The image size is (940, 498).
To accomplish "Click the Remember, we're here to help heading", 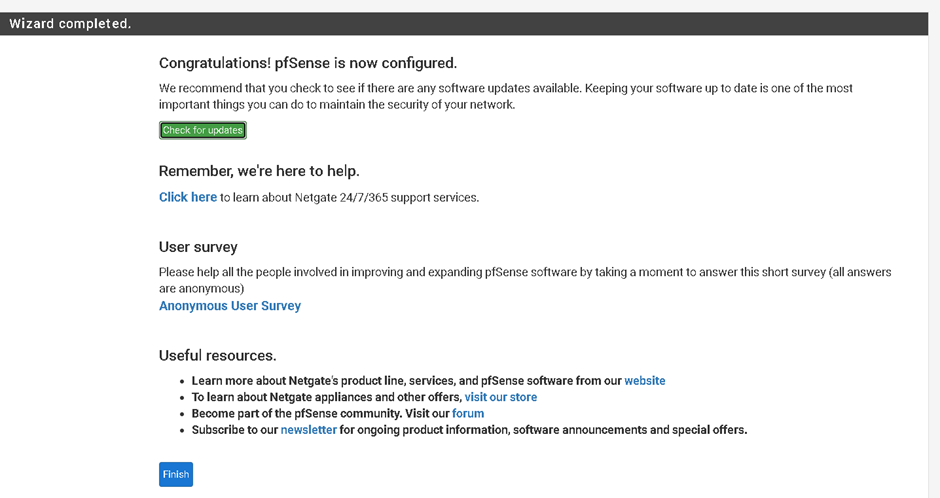I will [x=259, y=171].
